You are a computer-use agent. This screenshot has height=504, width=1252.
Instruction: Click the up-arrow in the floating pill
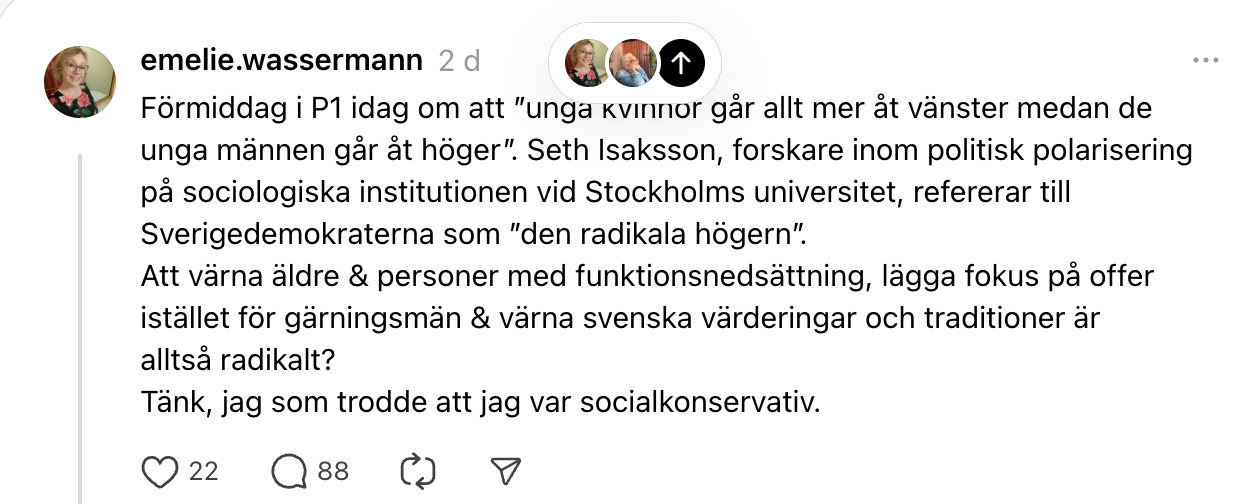[682, 62]
